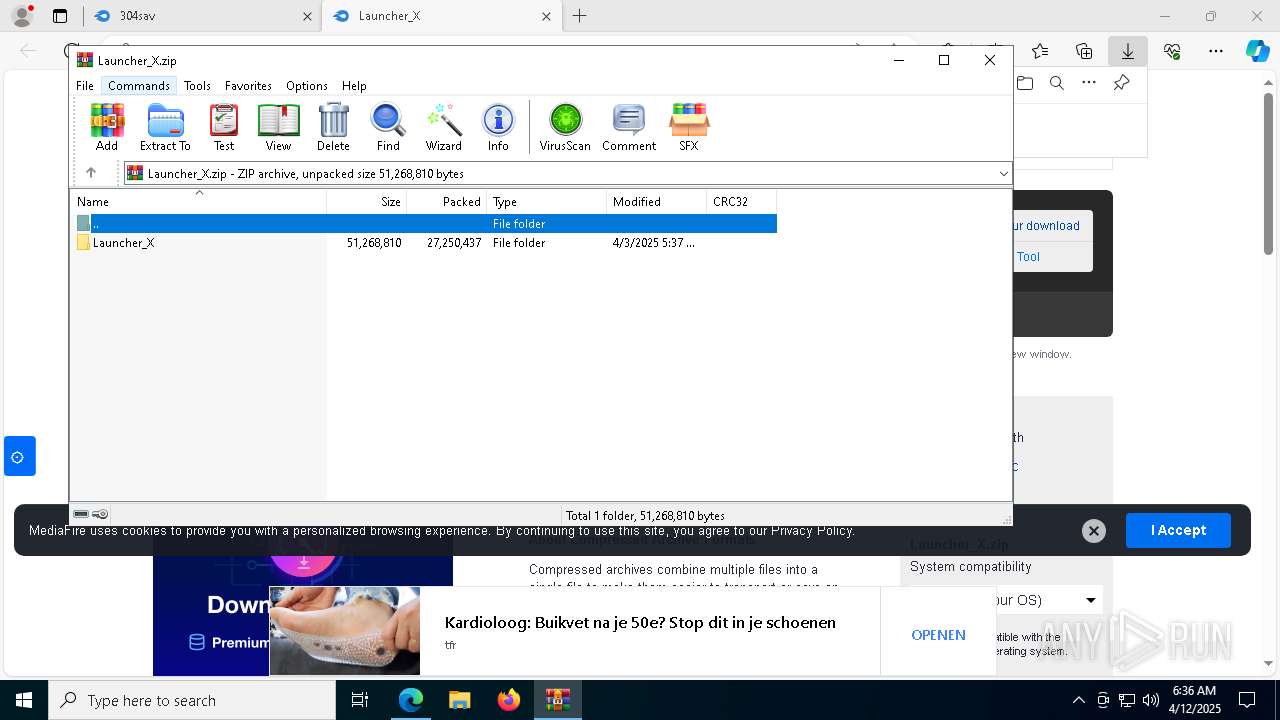Screen dimensions: 1280x720
Task: Open the Extract To tool
Action: [x=165, y=128]
